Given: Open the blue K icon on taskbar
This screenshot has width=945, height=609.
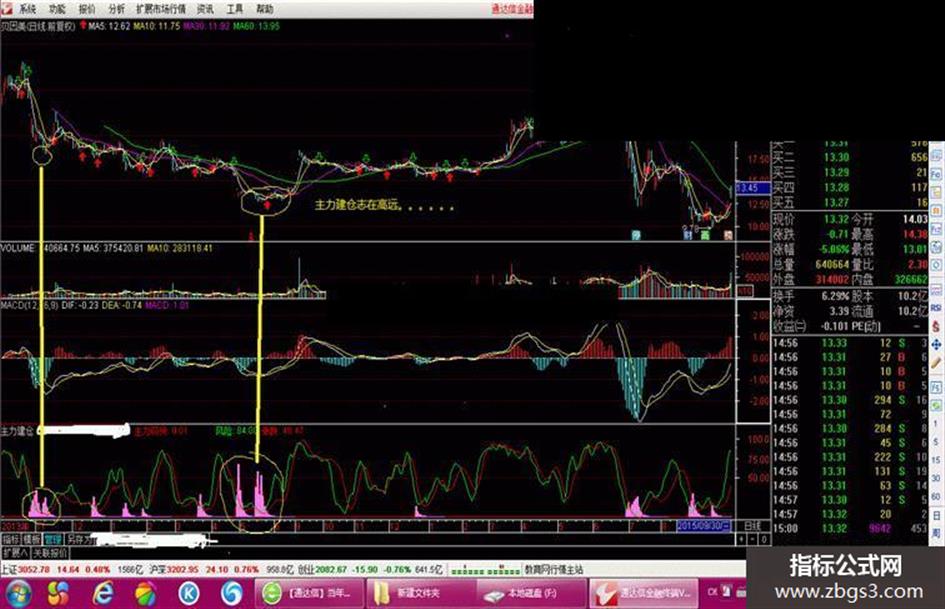Looking at the screenshot, I should click(x=189, y=594).
